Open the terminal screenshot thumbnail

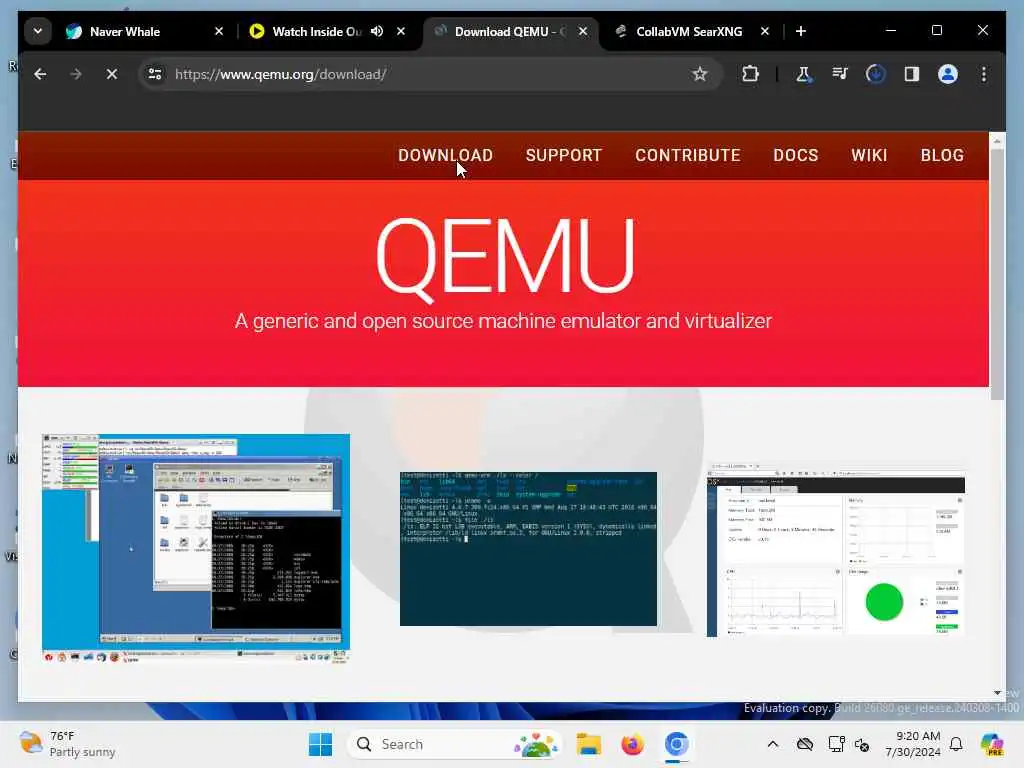pos(528,549)
